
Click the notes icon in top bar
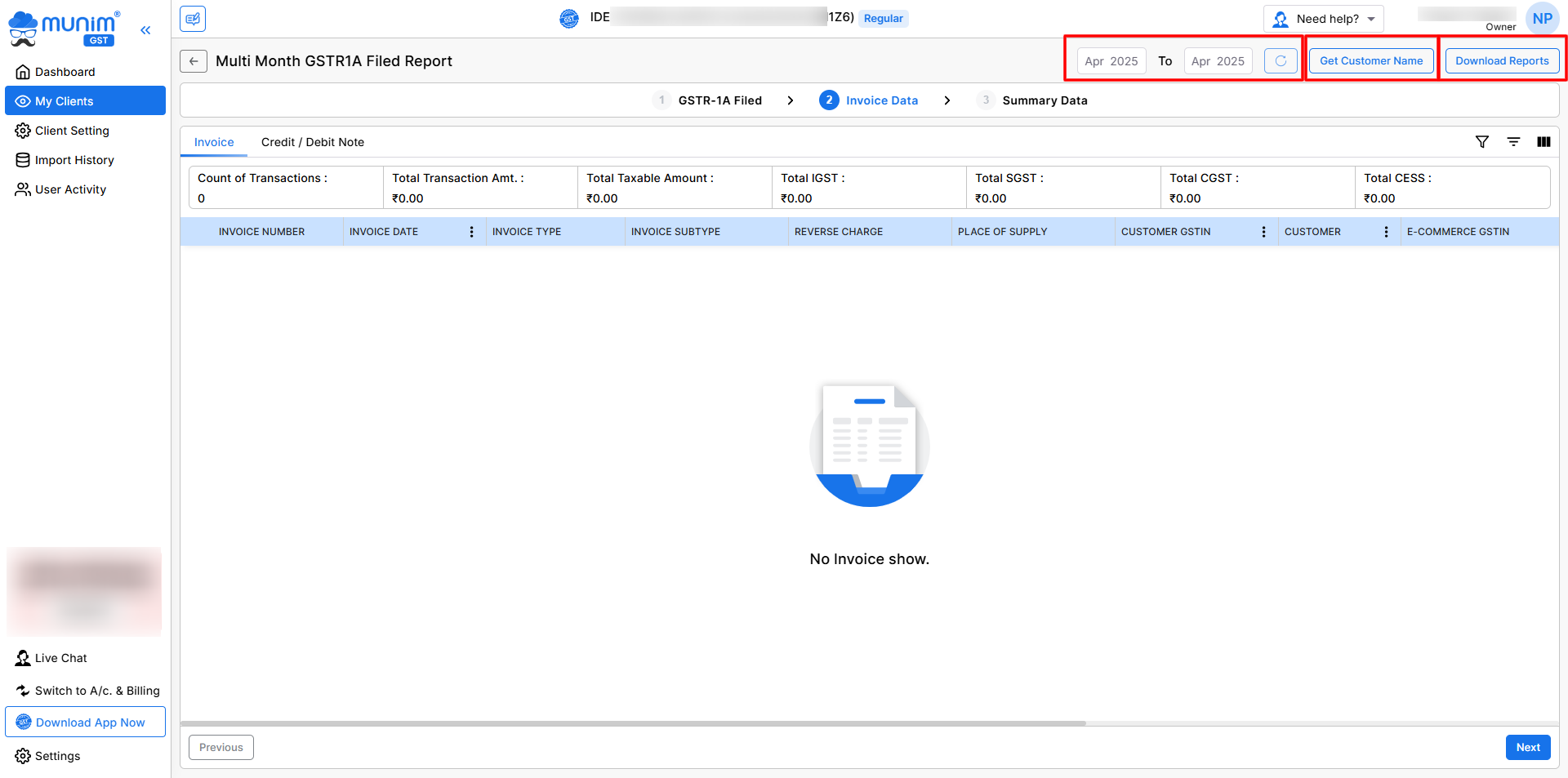(x=193, y=19)
